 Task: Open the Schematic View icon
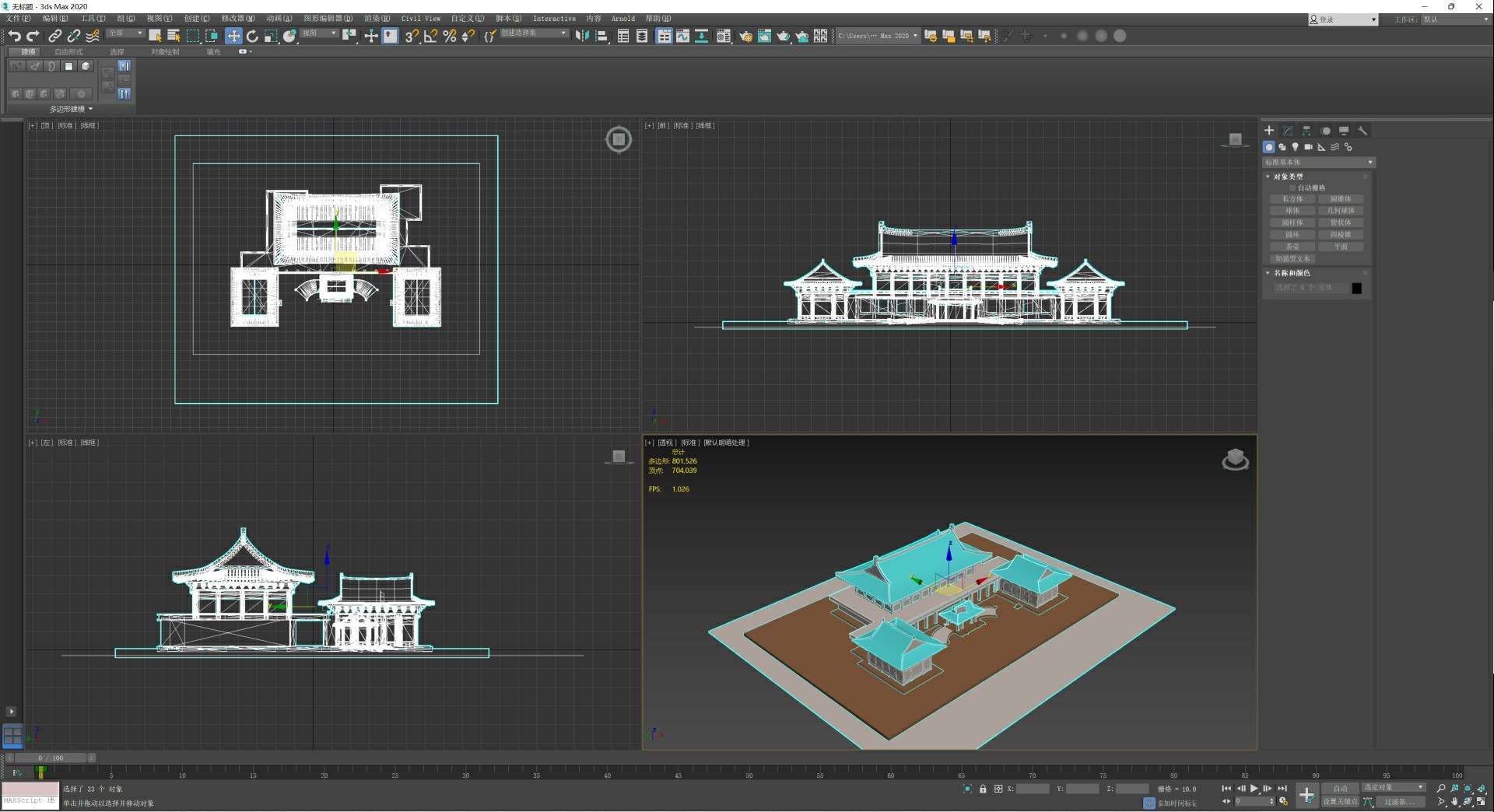point(701,36)
